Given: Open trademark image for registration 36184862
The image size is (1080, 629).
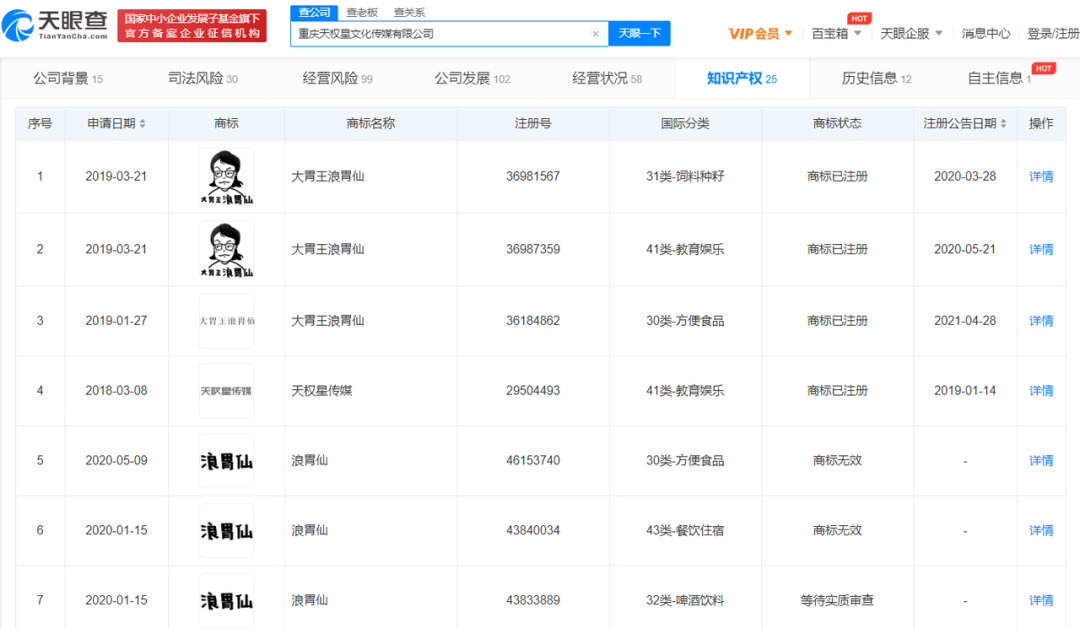Looking at the screenshot, I should click(x=227, y=321).
